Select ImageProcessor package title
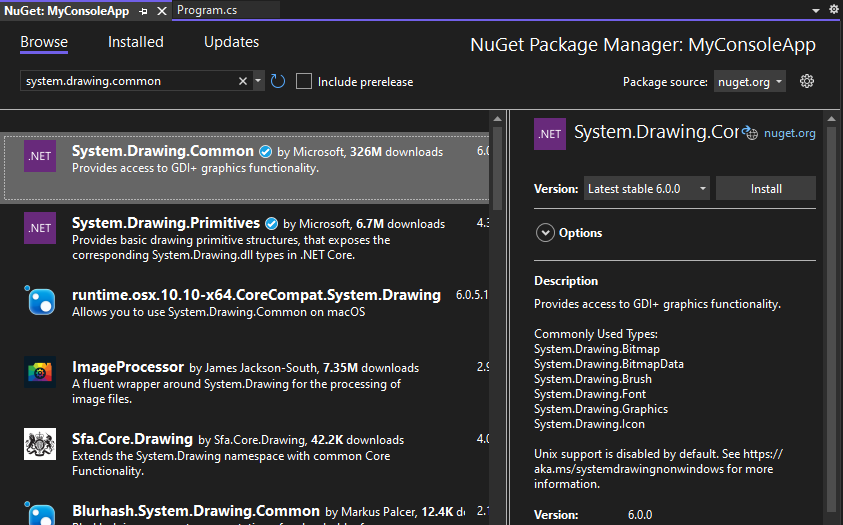 click(x=128, y=367)
